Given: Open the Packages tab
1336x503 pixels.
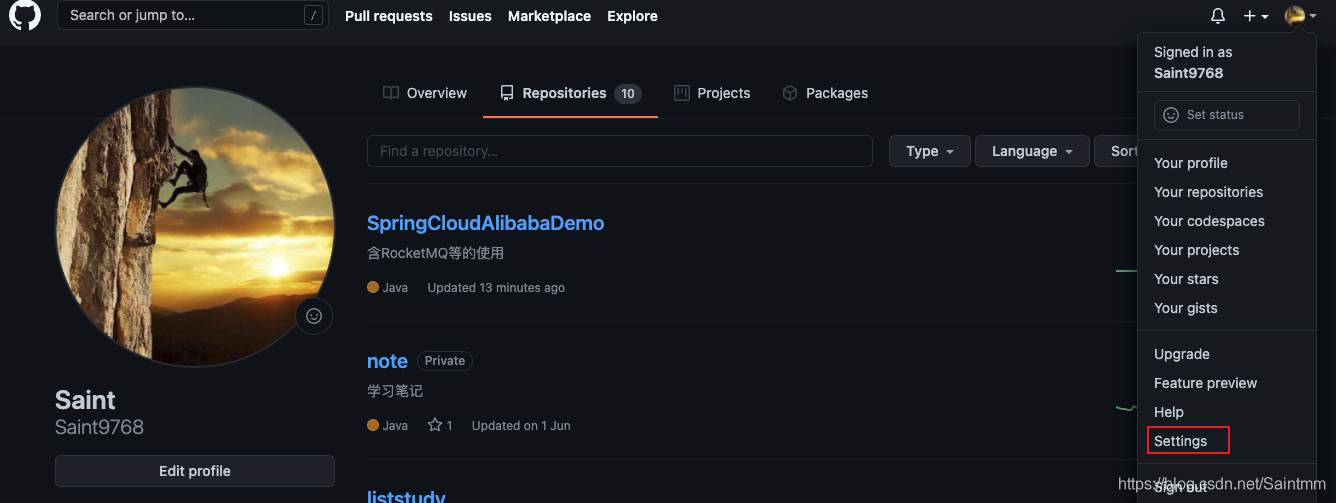Looking at the screenshot, I should pos(824,93).
